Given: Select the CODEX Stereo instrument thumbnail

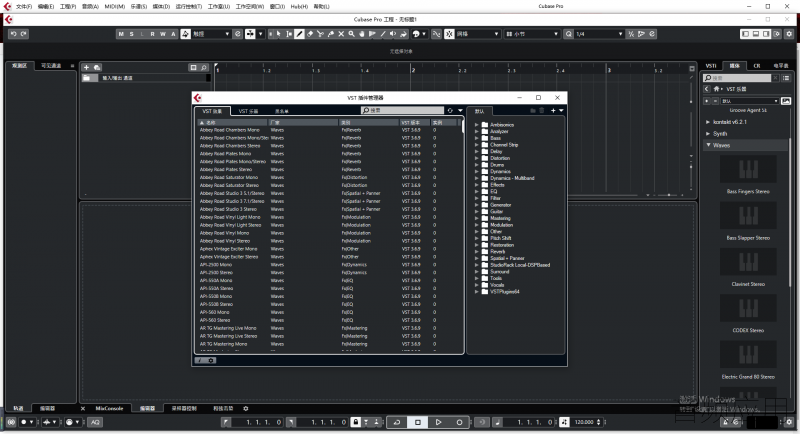Looking at the screenshot, I should (748, 308).
